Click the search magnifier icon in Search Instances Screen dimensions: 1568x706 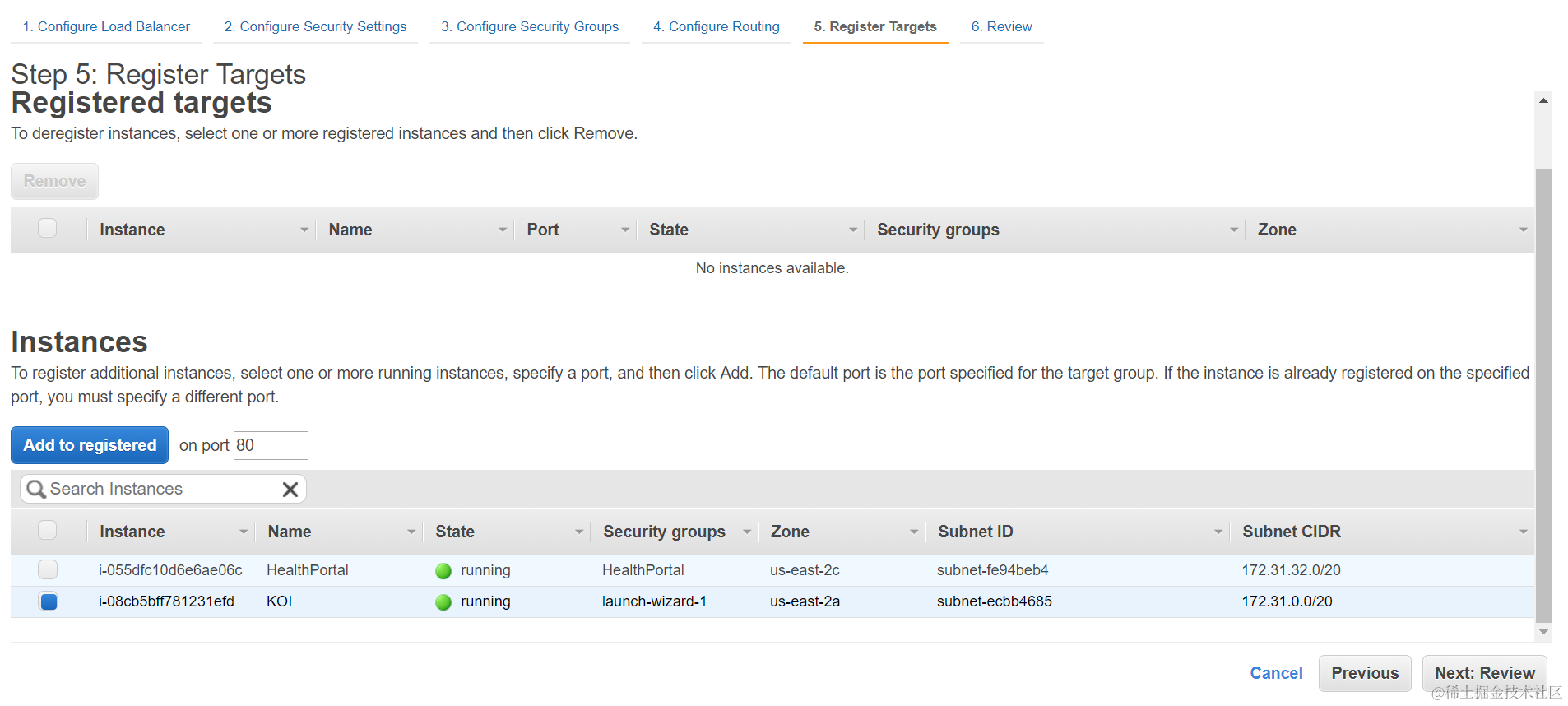35,490
